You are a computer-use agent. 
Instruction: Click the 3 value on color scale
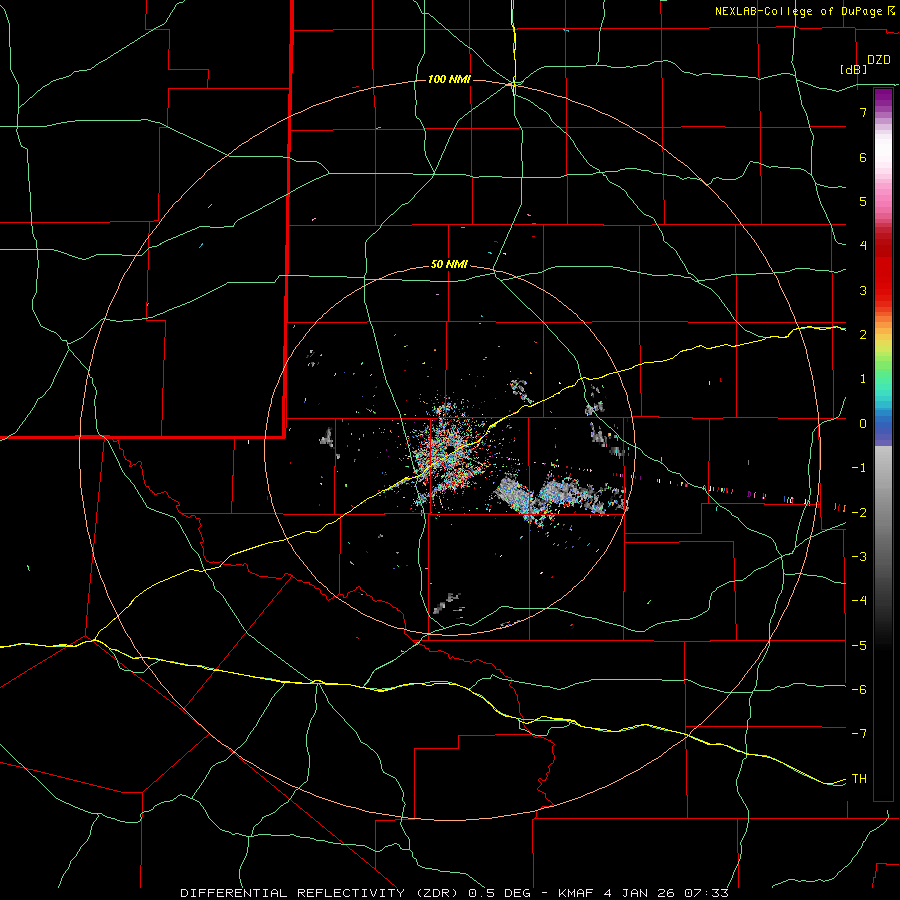coord(863,290)
